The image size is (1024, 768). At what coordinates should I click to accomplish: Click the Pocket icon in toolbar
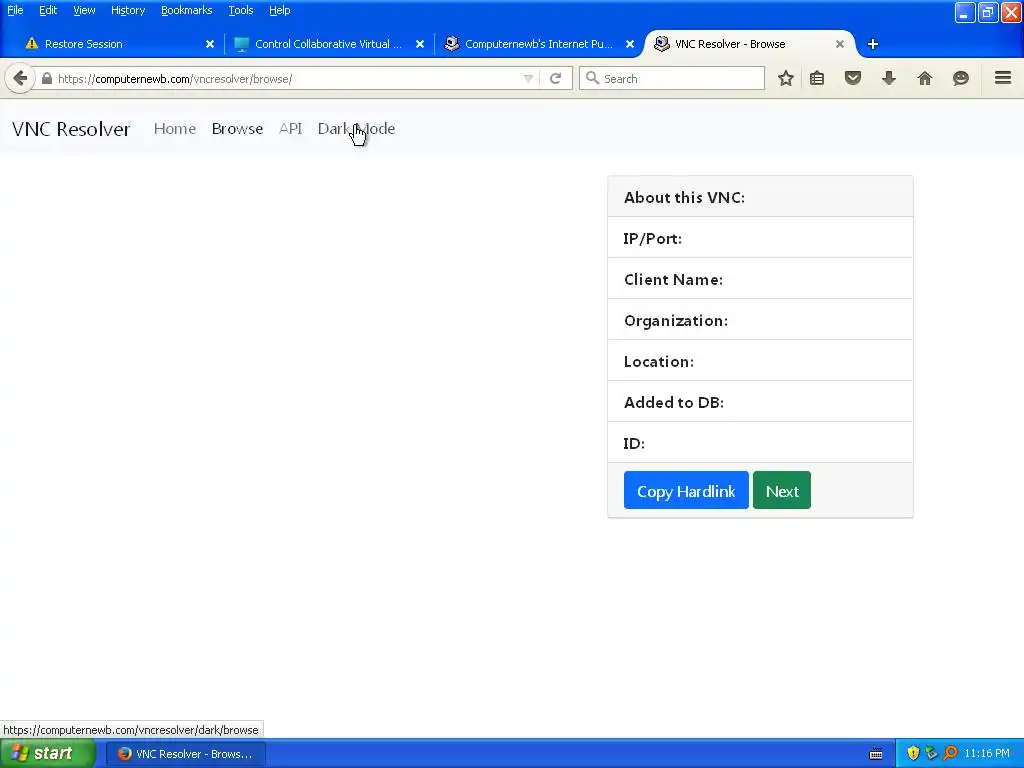point(853,78)
